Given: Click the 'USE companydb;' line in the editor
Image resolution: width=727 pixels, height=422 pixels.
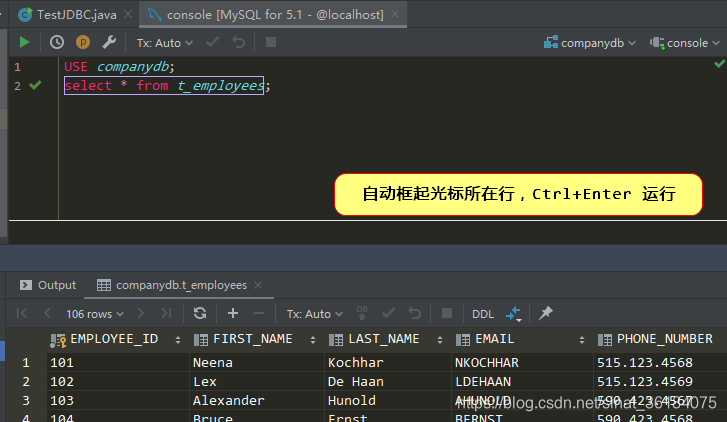Looking at the screenshot, I should pyautogui.click(x=119, y=67).
